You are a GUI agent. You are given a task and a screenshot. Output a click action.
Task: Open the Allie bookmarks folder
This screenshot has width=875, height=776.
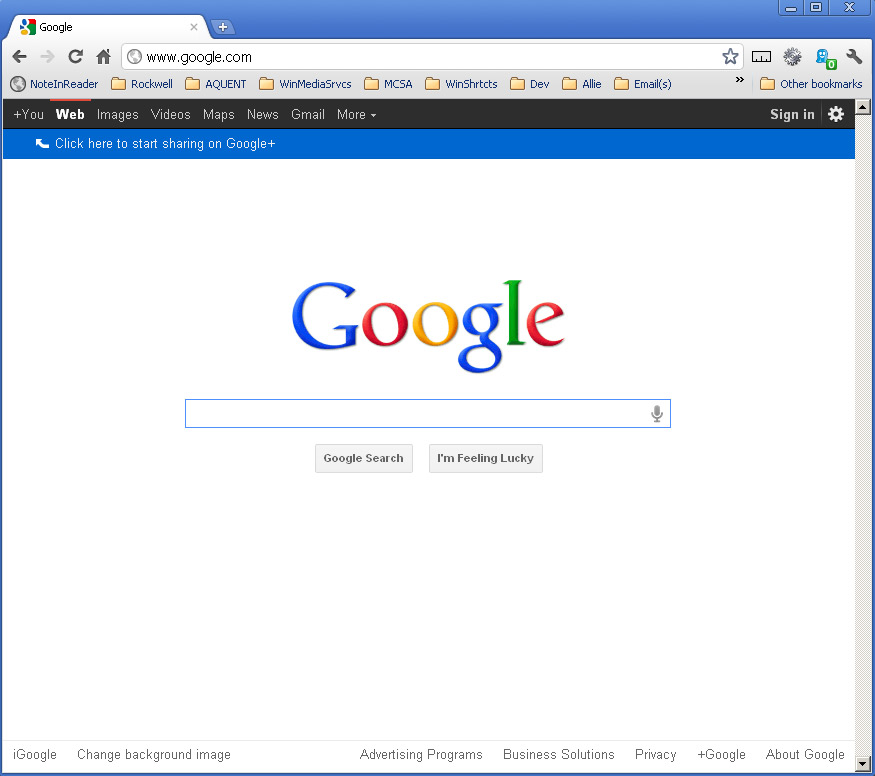tap(581, 84)
